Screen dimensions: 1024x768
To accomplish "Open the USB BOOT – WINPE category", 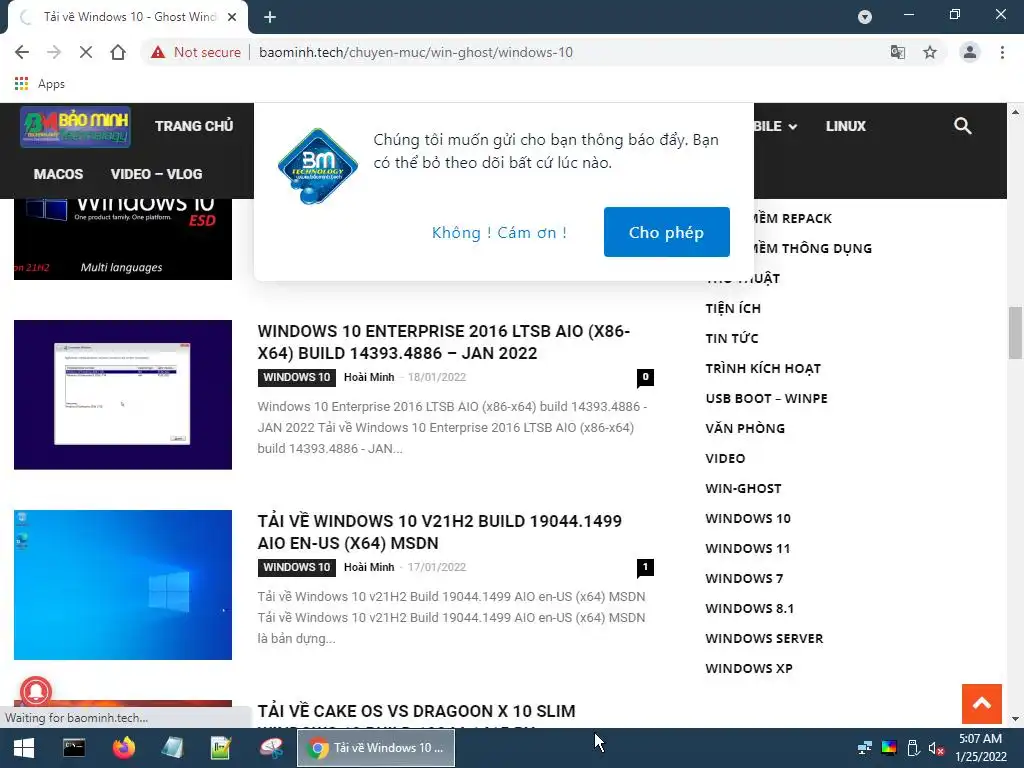I will pyautogui.click(x=767, y=398).
